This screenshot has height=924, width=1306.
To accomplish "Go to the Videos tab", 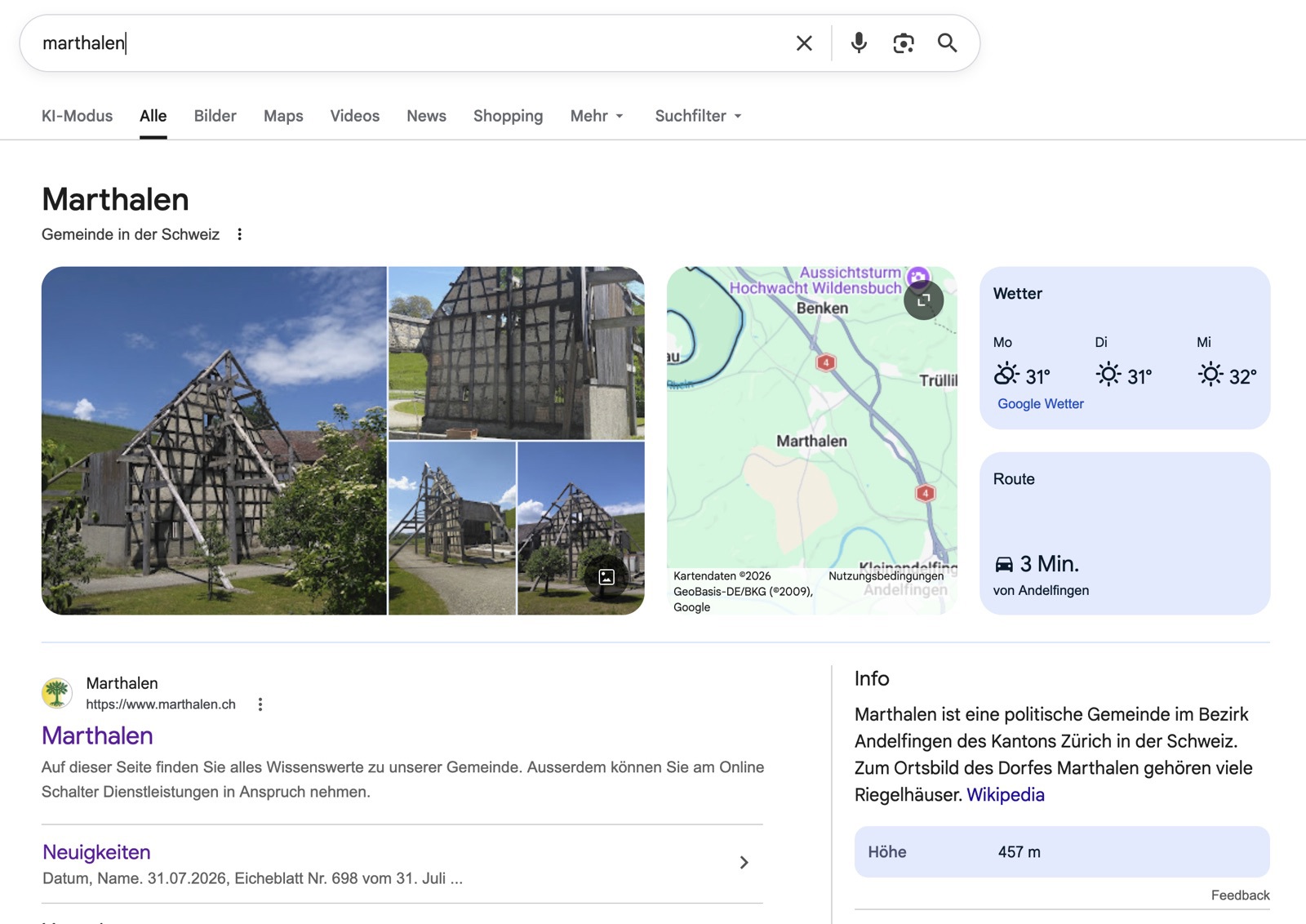I will [x=354, y=116].
